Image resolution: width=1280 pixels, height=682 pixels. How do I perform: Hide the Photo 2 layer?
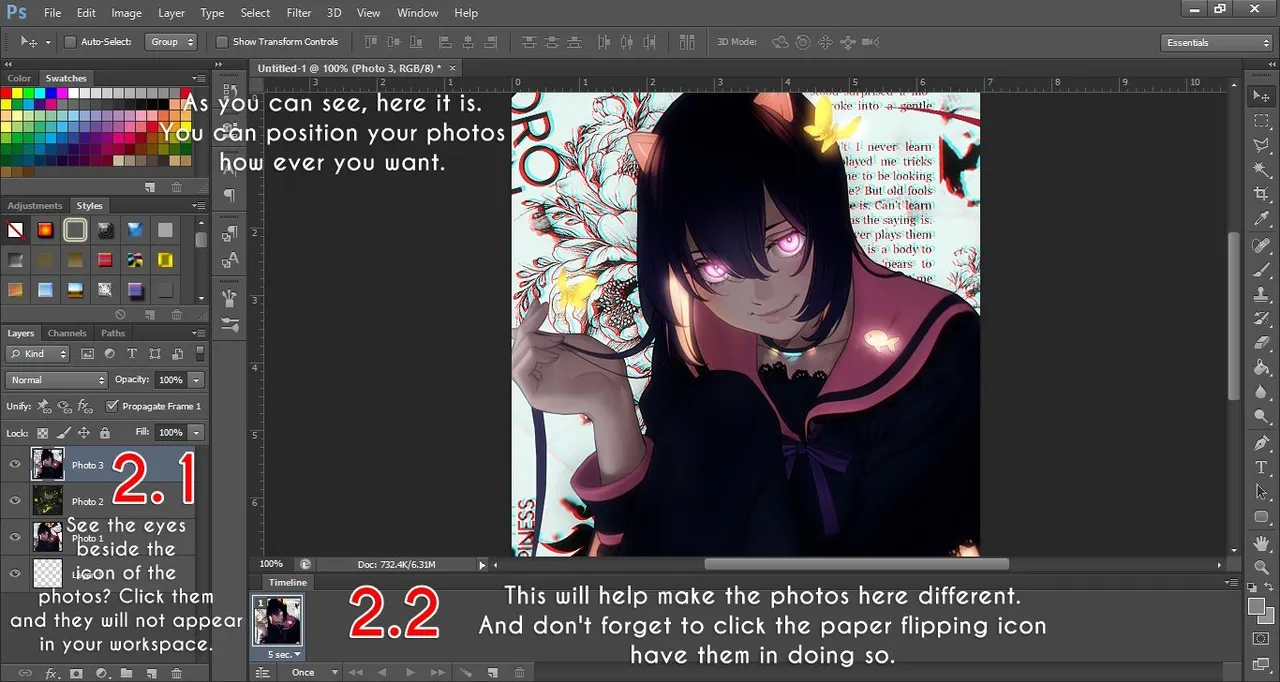pos(15,501)
